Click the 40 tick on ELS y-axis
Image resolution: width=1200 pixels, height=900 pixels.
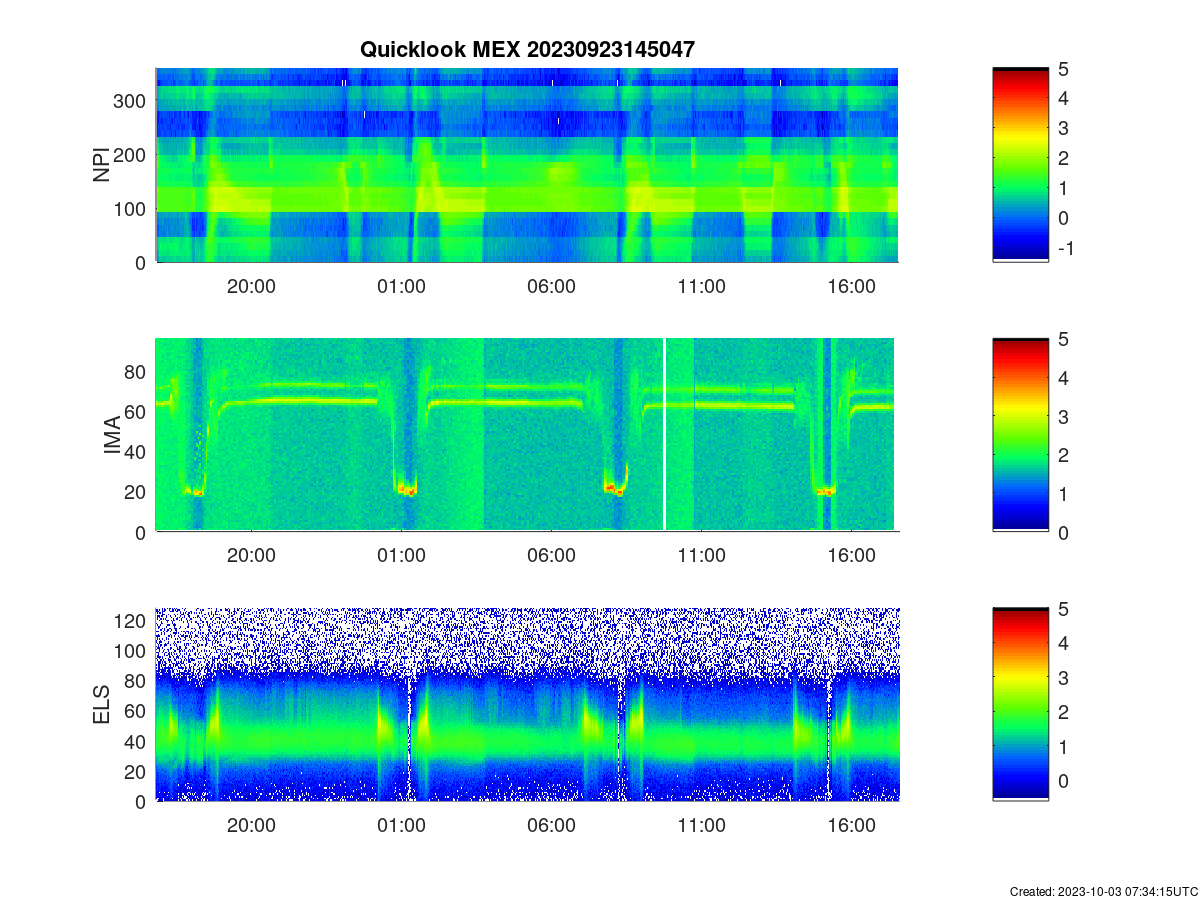pos(137,741)
